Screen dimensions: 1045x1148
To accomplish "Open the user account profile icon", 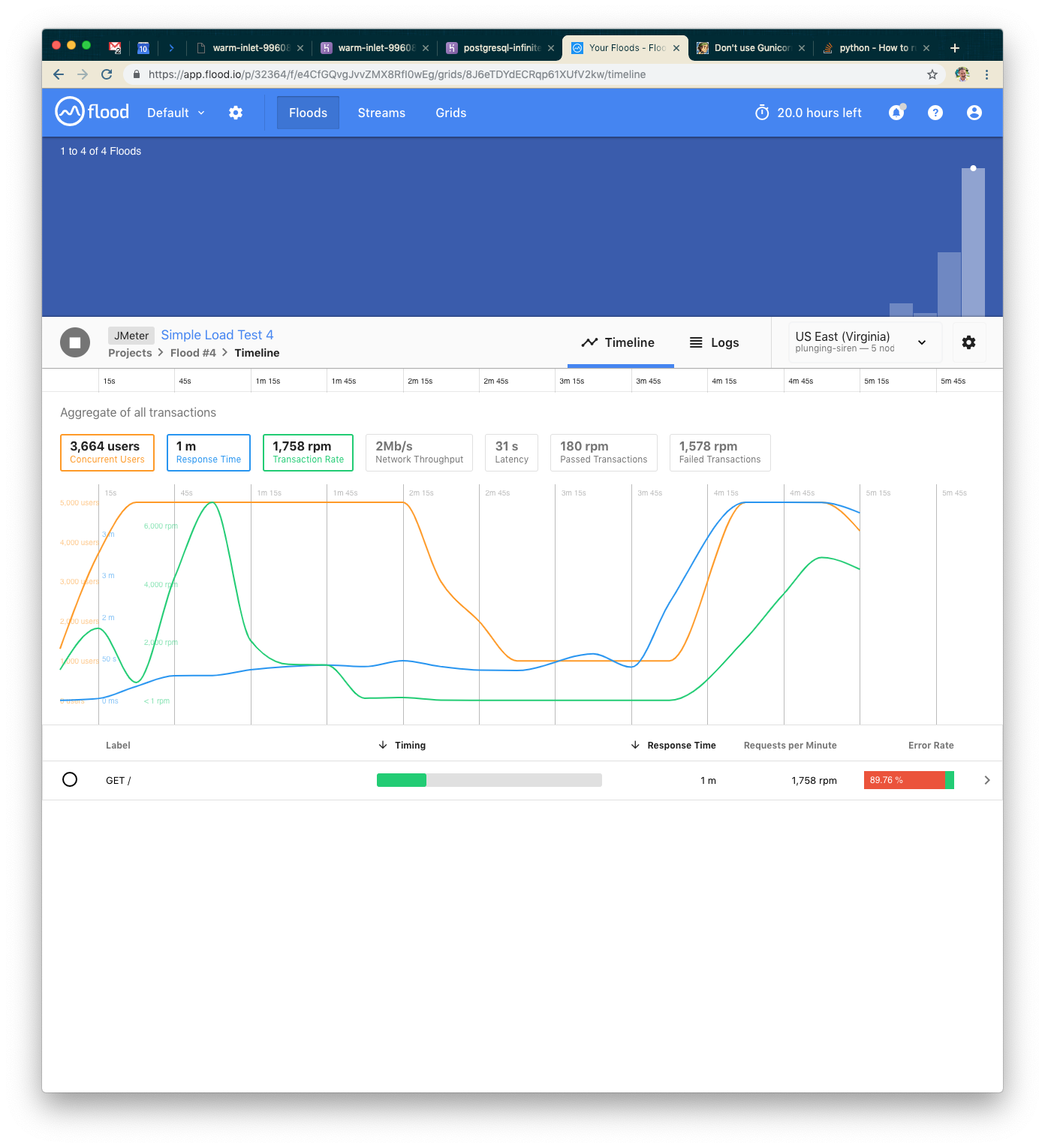I will (x=974, y=113).
